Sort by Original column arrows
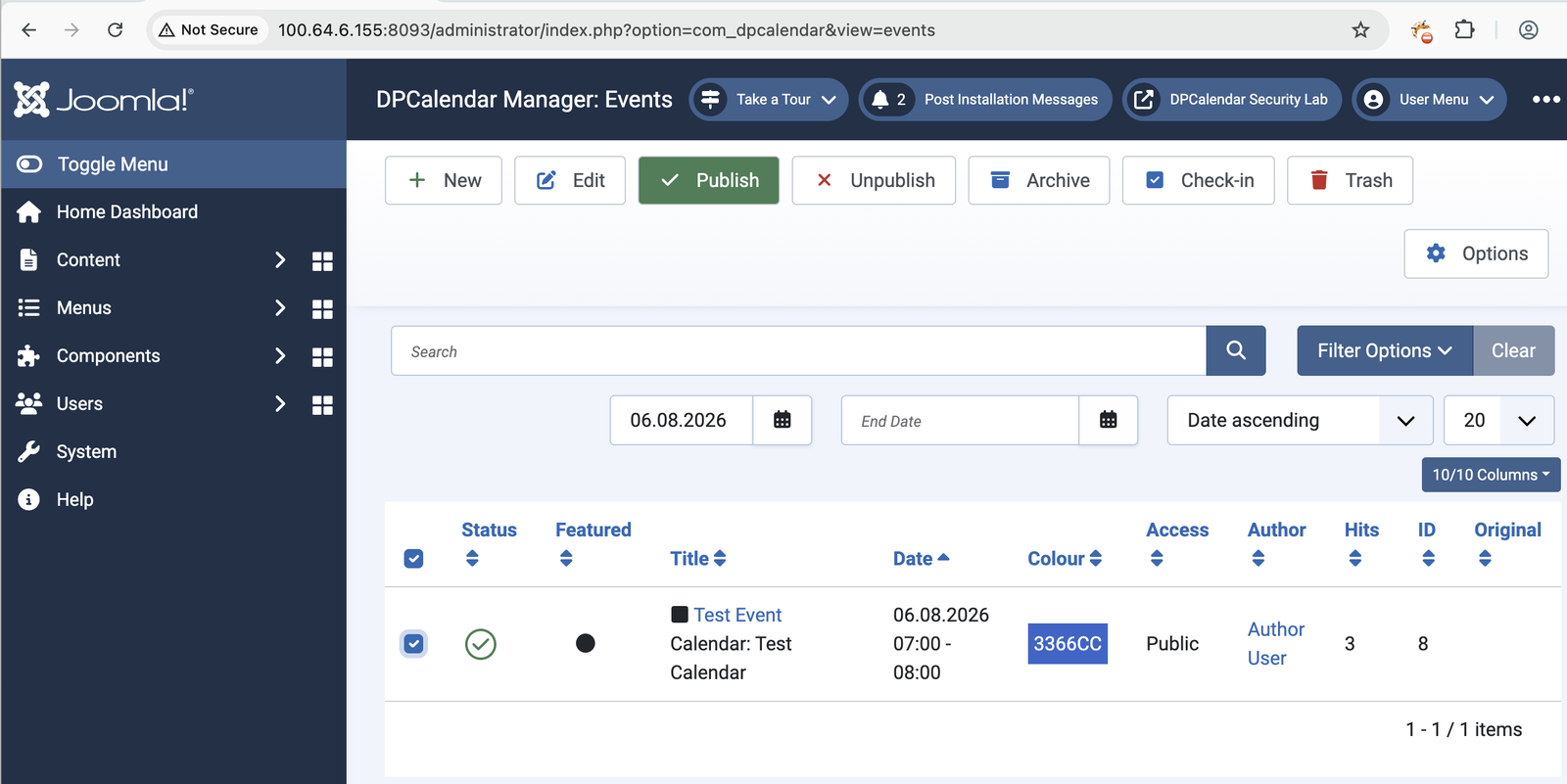1567x784 pixels. [x=1485, y=558]
